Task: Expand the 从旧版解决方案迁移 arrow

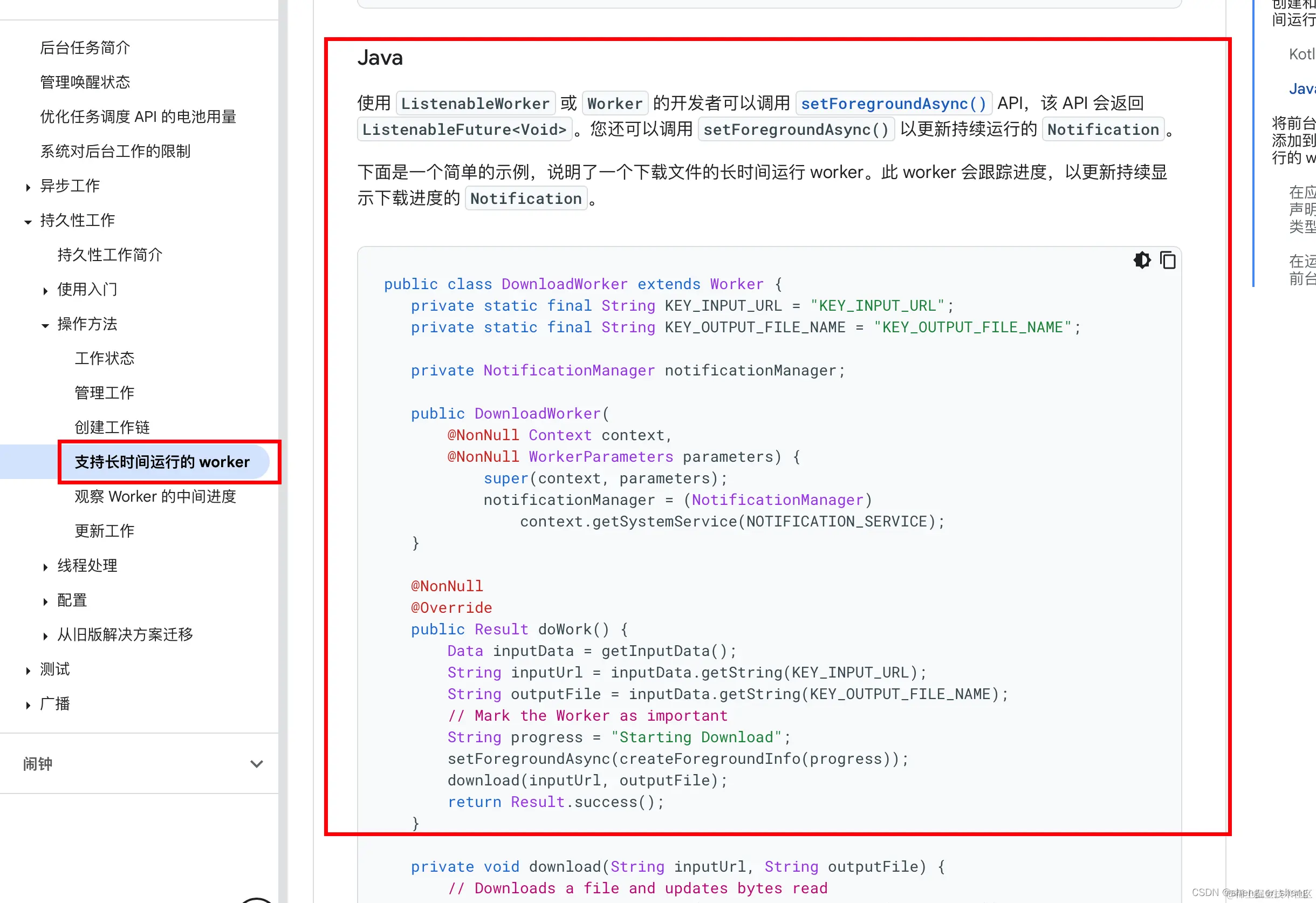Action: click(45, 635)
